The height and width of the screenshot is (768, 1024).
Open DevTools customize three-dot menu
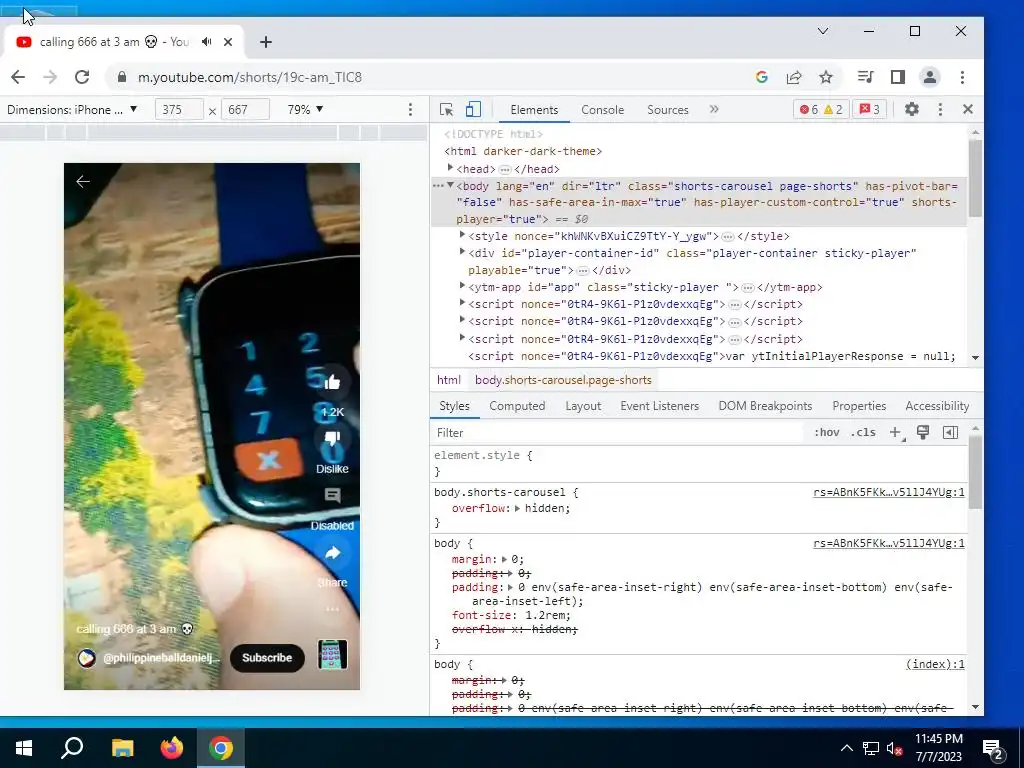[x=940, y=109]
